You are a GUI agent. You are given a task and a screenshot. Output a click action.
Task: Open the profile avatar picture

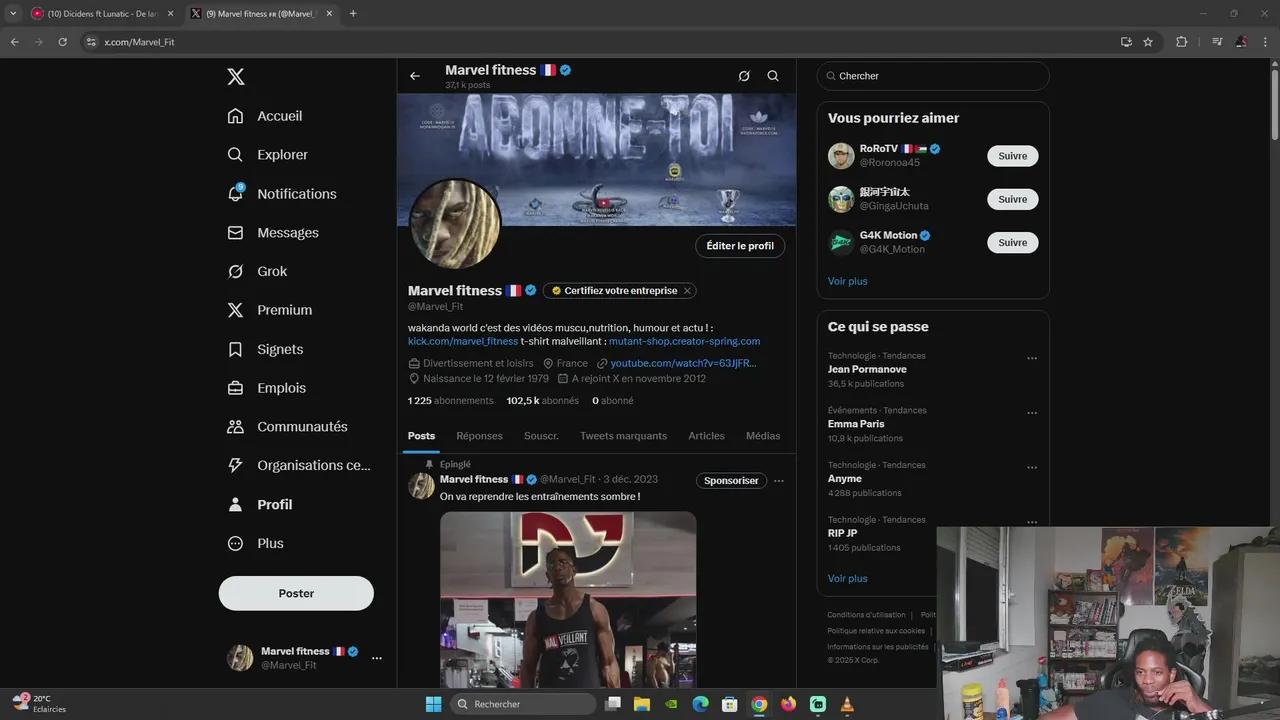(x=456, y=224)
